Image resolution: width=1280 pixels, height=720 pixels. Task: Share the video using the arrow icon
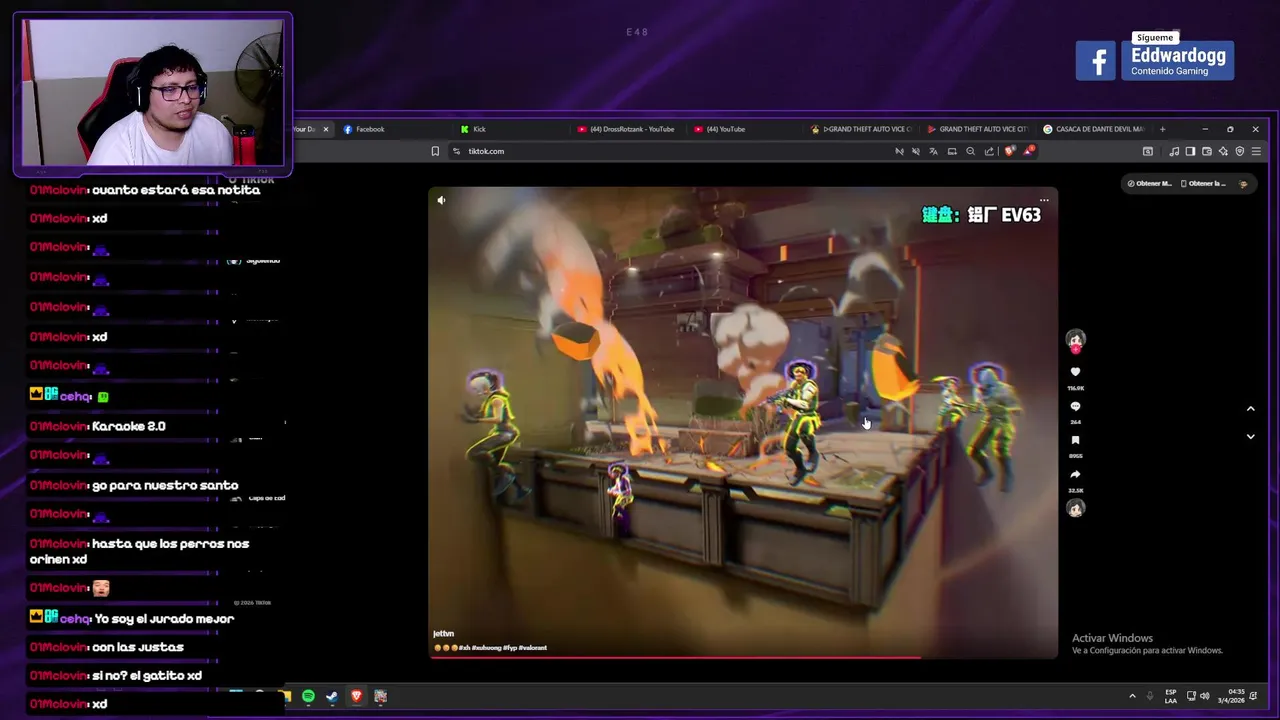point(1075,474)
